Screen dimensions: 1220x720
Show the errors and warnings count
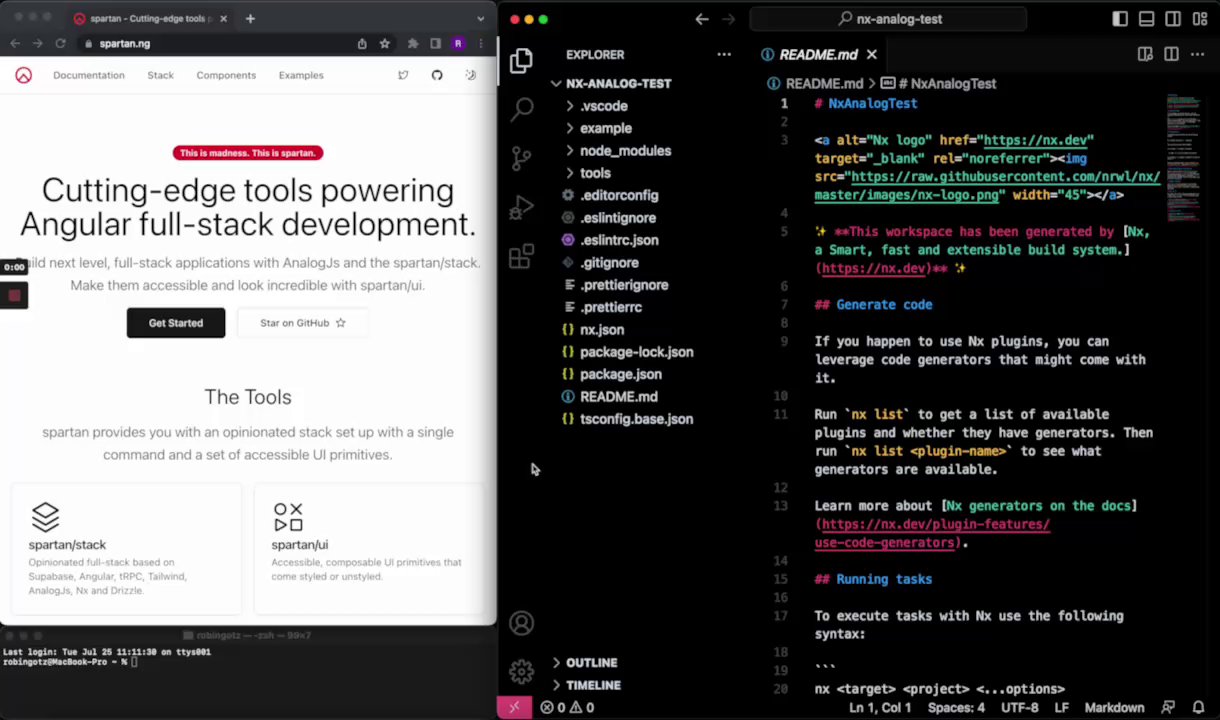(568, 707)
